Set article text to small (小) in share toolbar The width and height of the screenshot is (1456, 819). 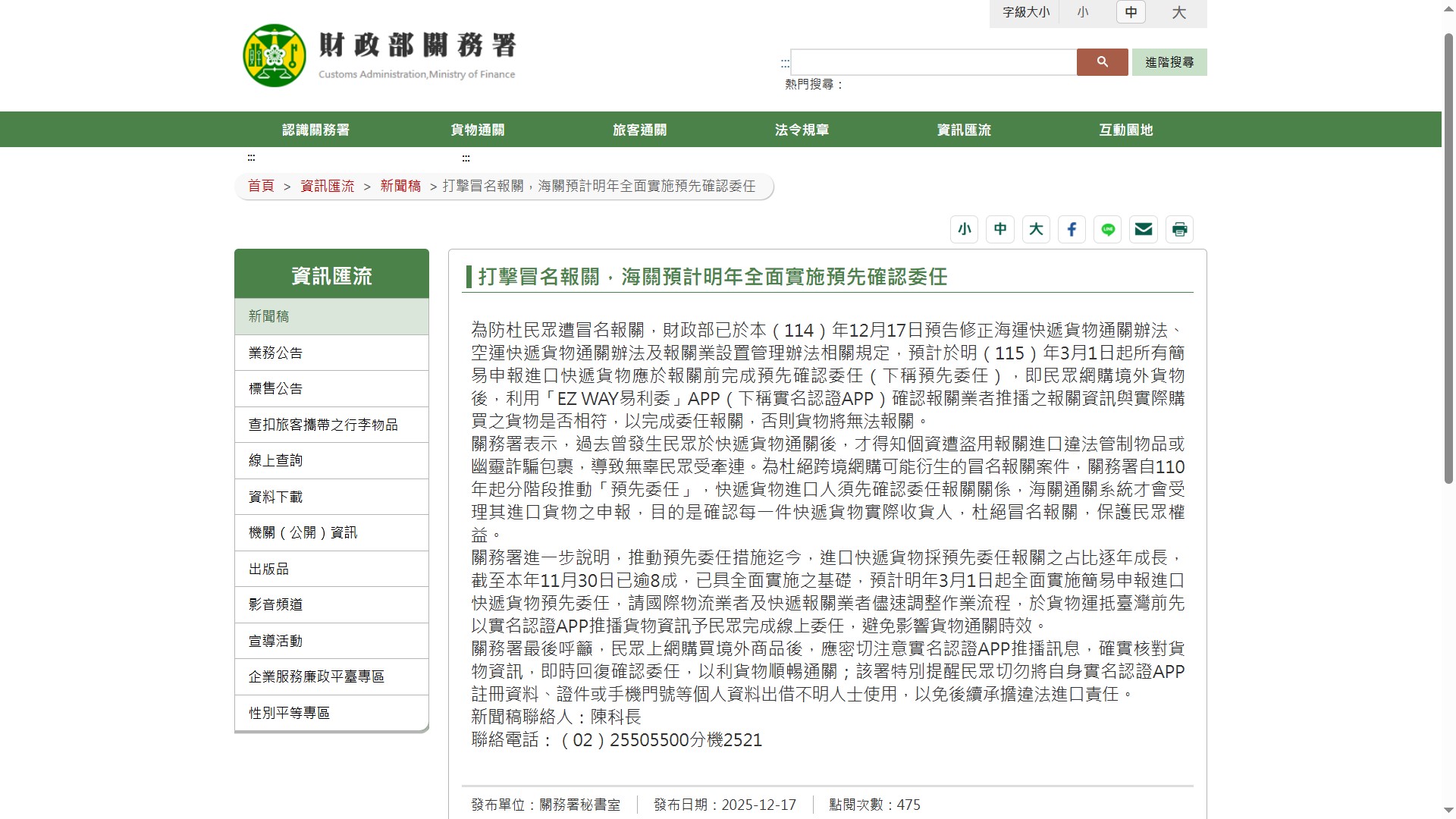964,229
